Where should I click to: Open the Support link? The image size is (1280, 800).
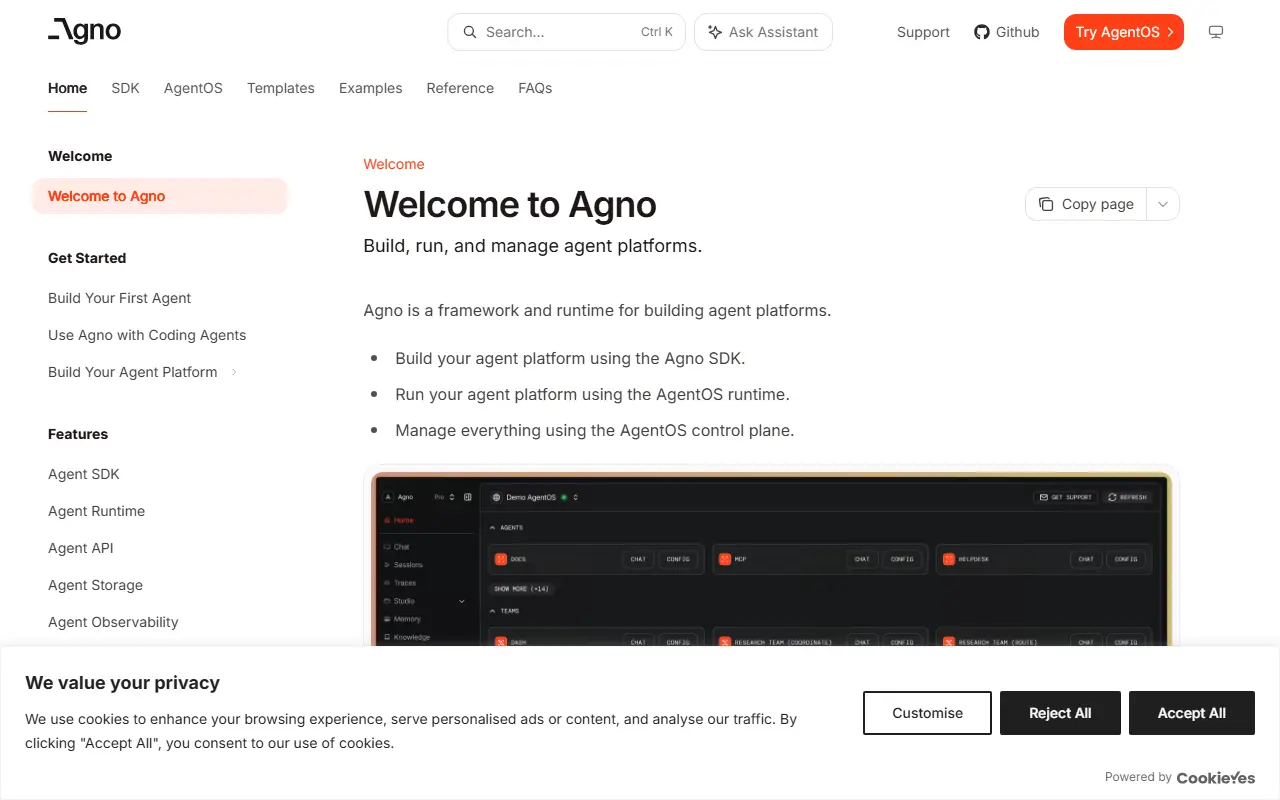[x=923, y=32]
